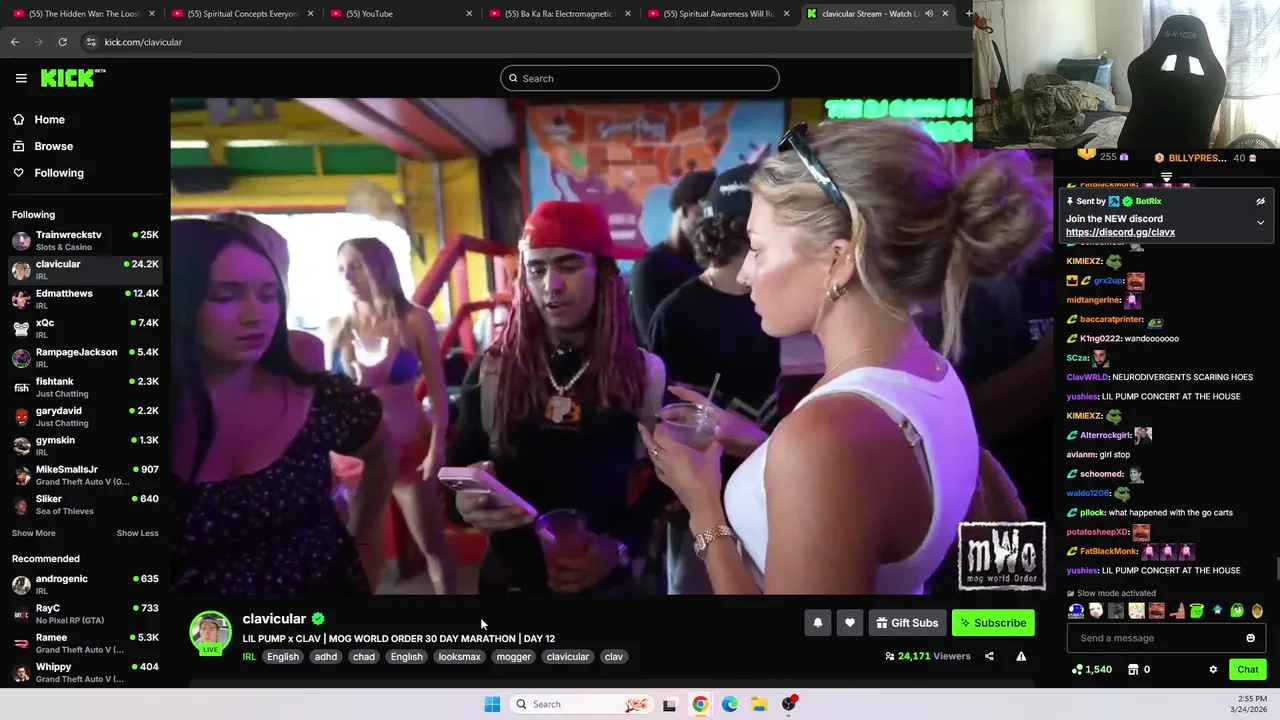The width and height of the screenshot is (1280, 720).
Task: Click the IRL category link
Action: tap(249, 657)
